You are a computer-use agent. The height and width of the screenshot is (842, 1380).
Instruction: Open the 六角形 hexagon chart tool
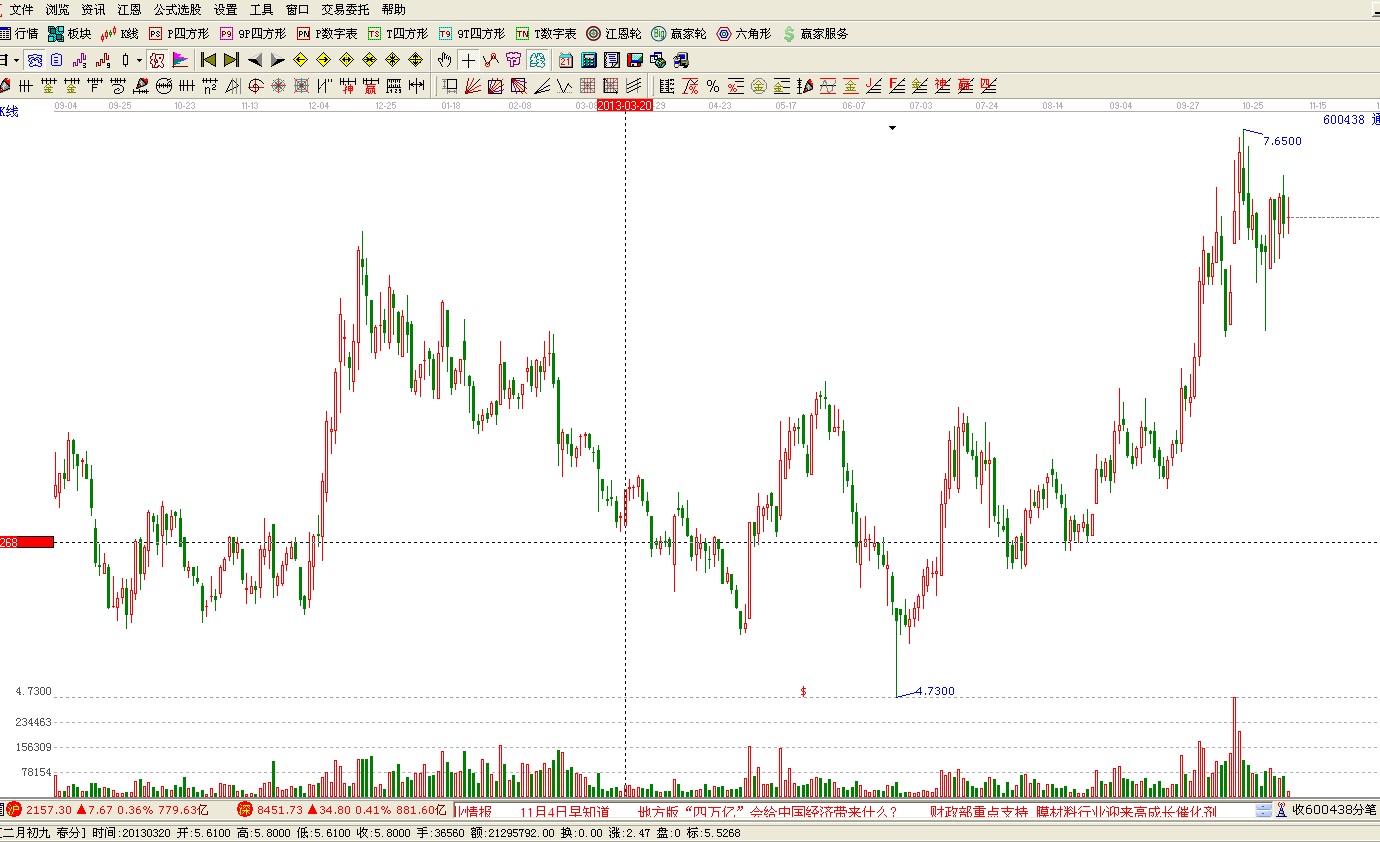pyautogui.click(x=744, y=34)
